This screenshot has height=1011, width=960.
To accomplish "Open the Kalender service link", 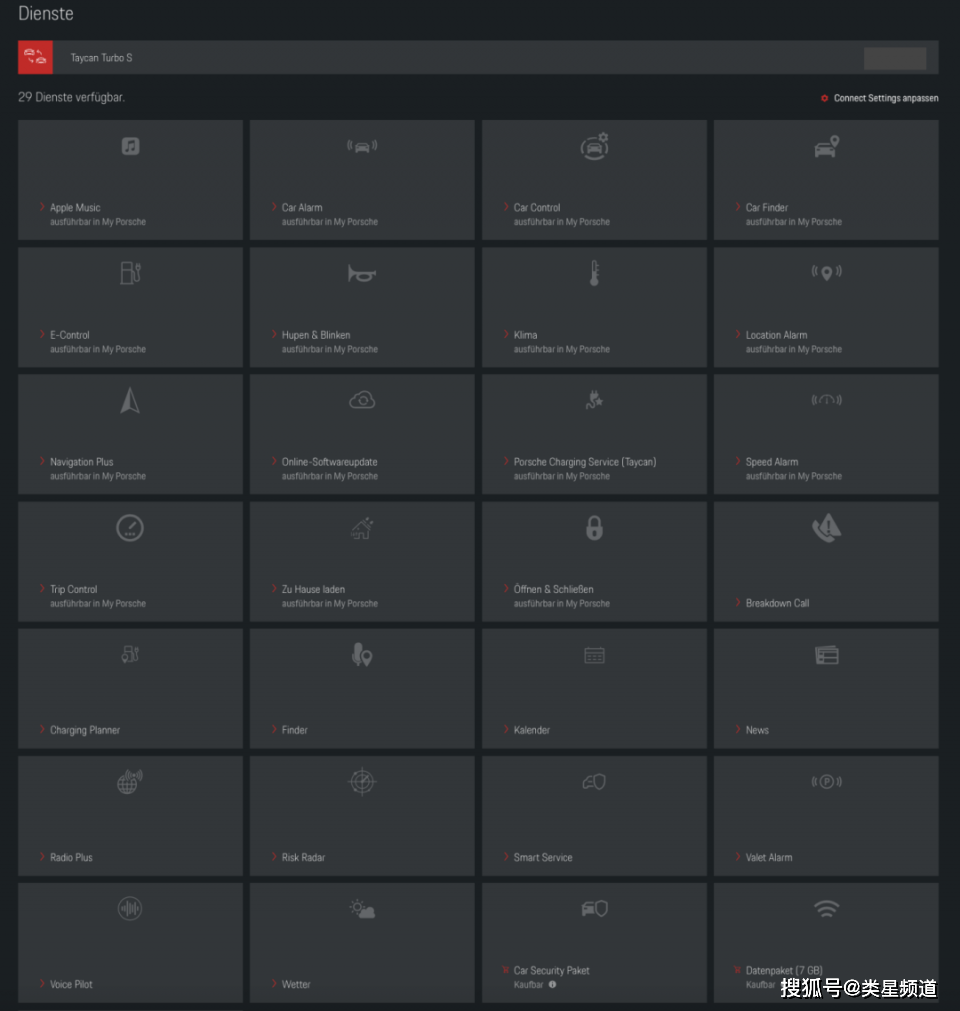I will [532, 730].
